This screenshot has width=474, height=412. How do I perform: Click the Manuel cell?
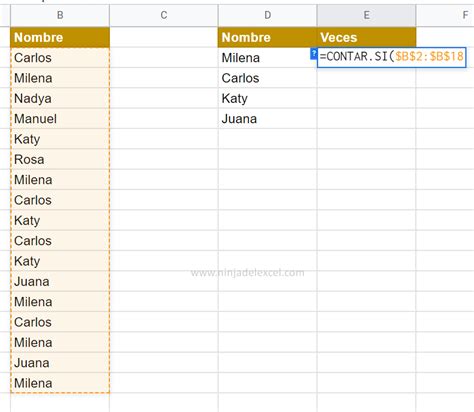(60, 119)
